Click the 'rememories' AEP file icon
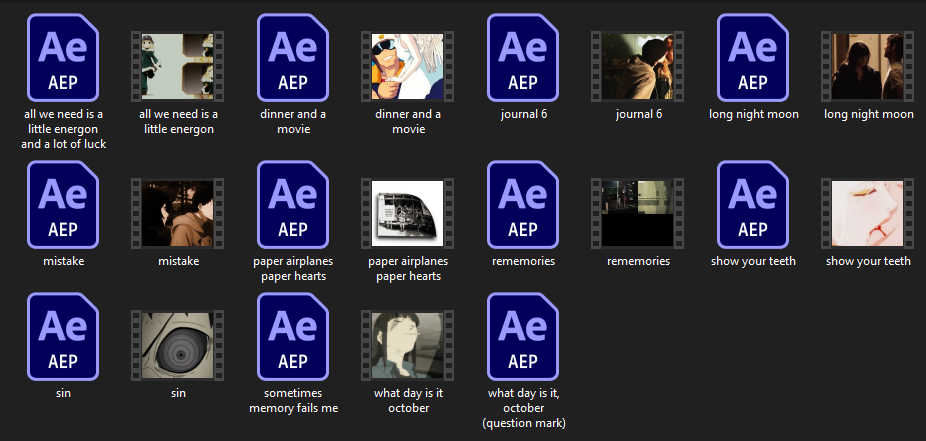The image size is (926, 441). coord(523,204)
